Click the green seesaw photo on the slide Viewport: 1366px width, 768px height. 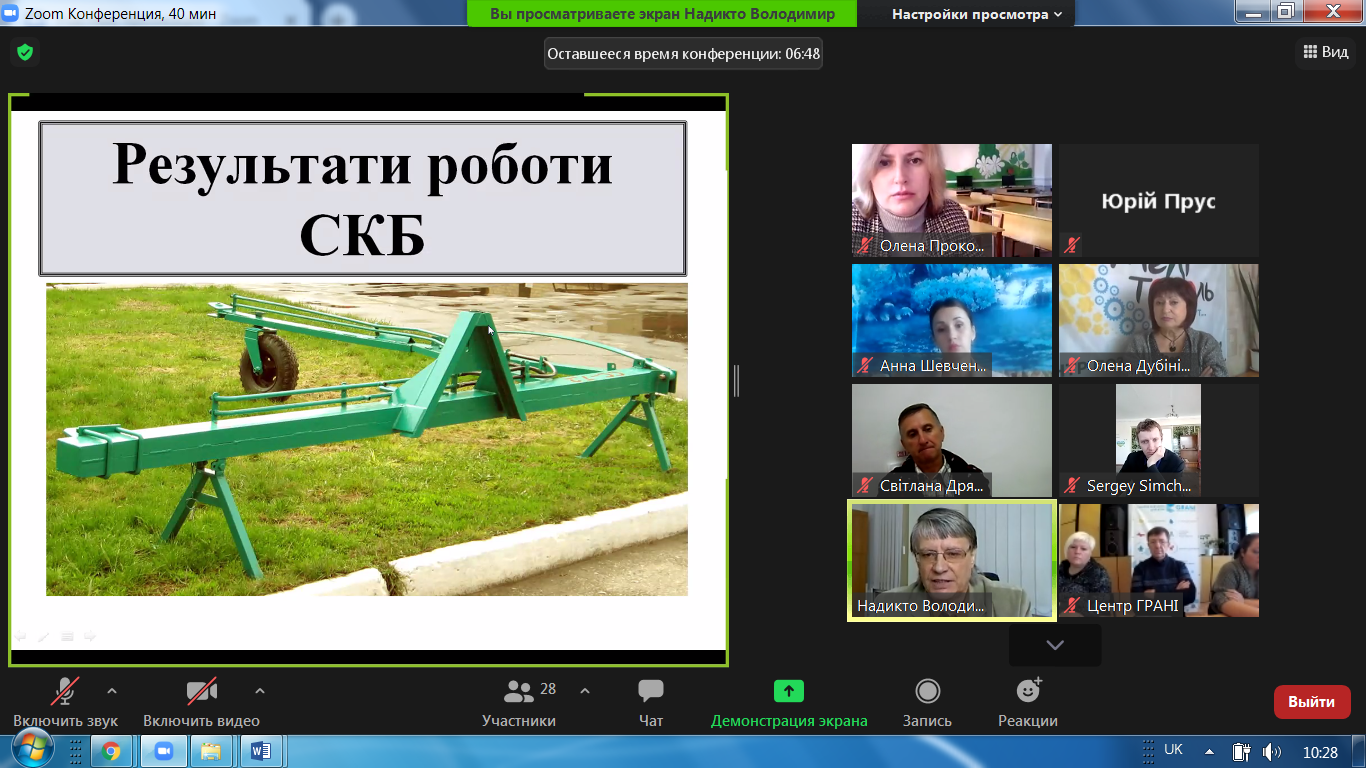click(367, 439)
